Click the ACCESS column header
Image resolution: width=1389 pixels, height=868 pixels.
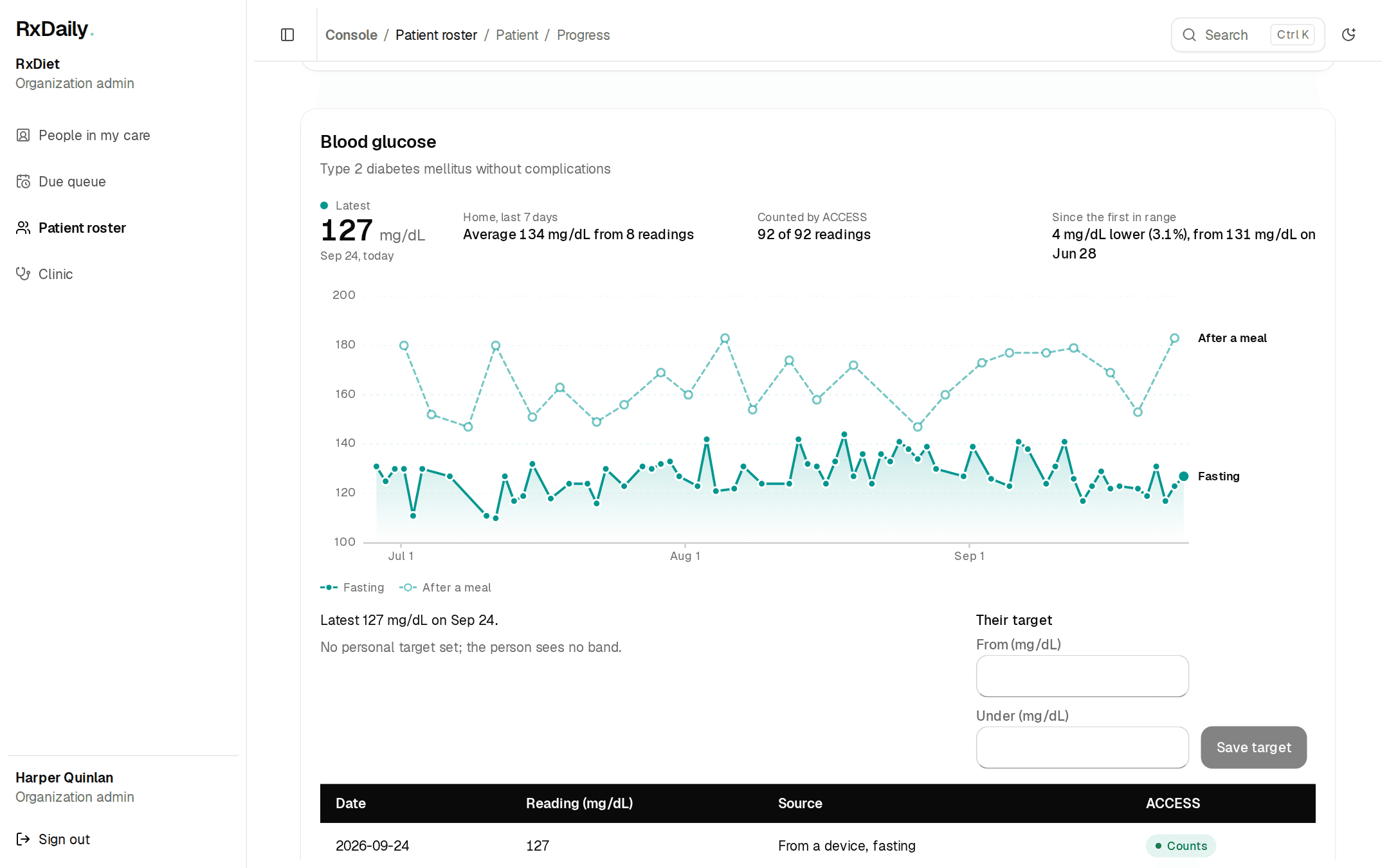[x=1173, y=803]
